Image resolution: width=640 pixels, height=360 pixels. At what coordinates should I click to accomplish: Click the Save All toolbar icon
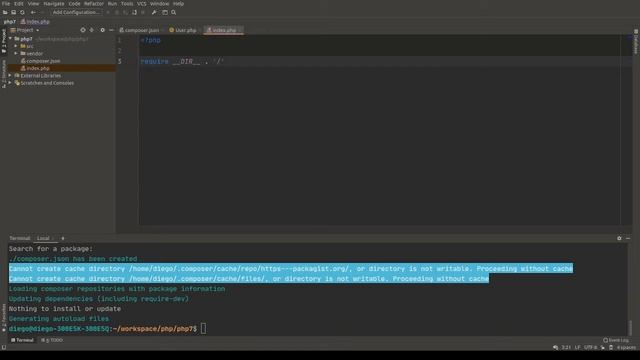[13, 13]
